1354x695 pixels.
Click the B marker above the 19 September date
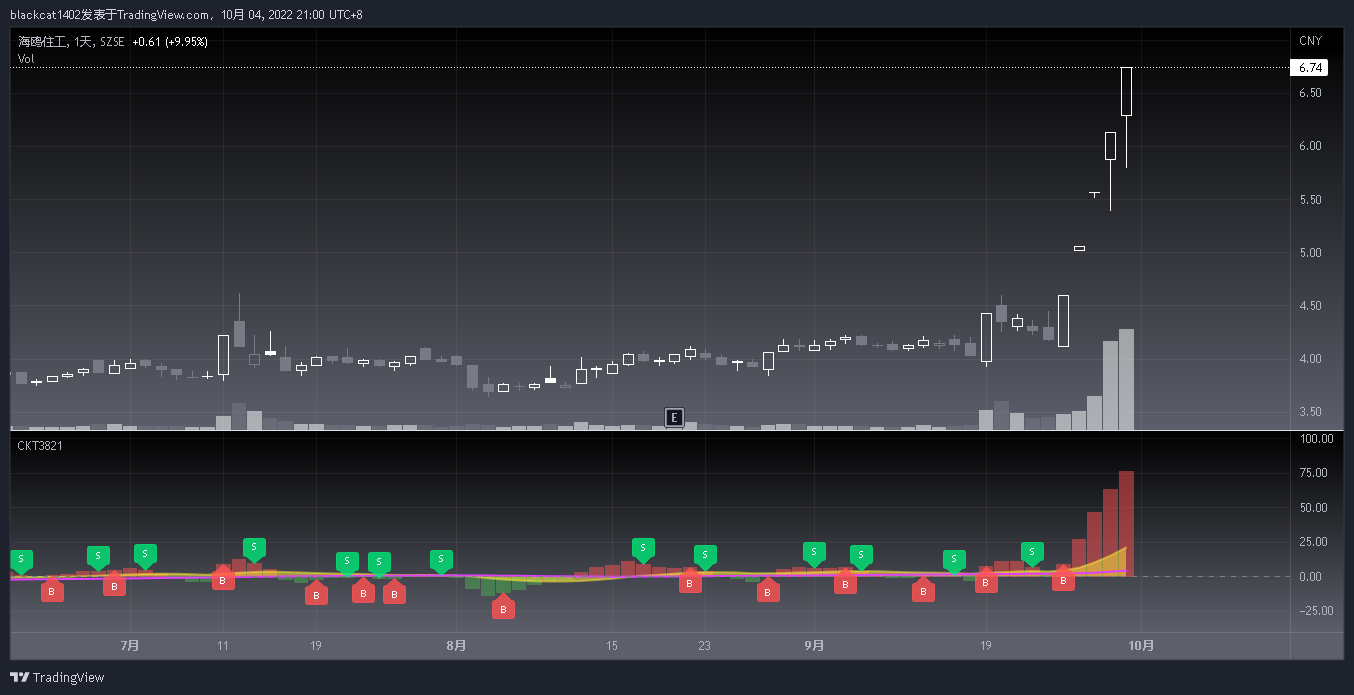click(x=986, y=580)
